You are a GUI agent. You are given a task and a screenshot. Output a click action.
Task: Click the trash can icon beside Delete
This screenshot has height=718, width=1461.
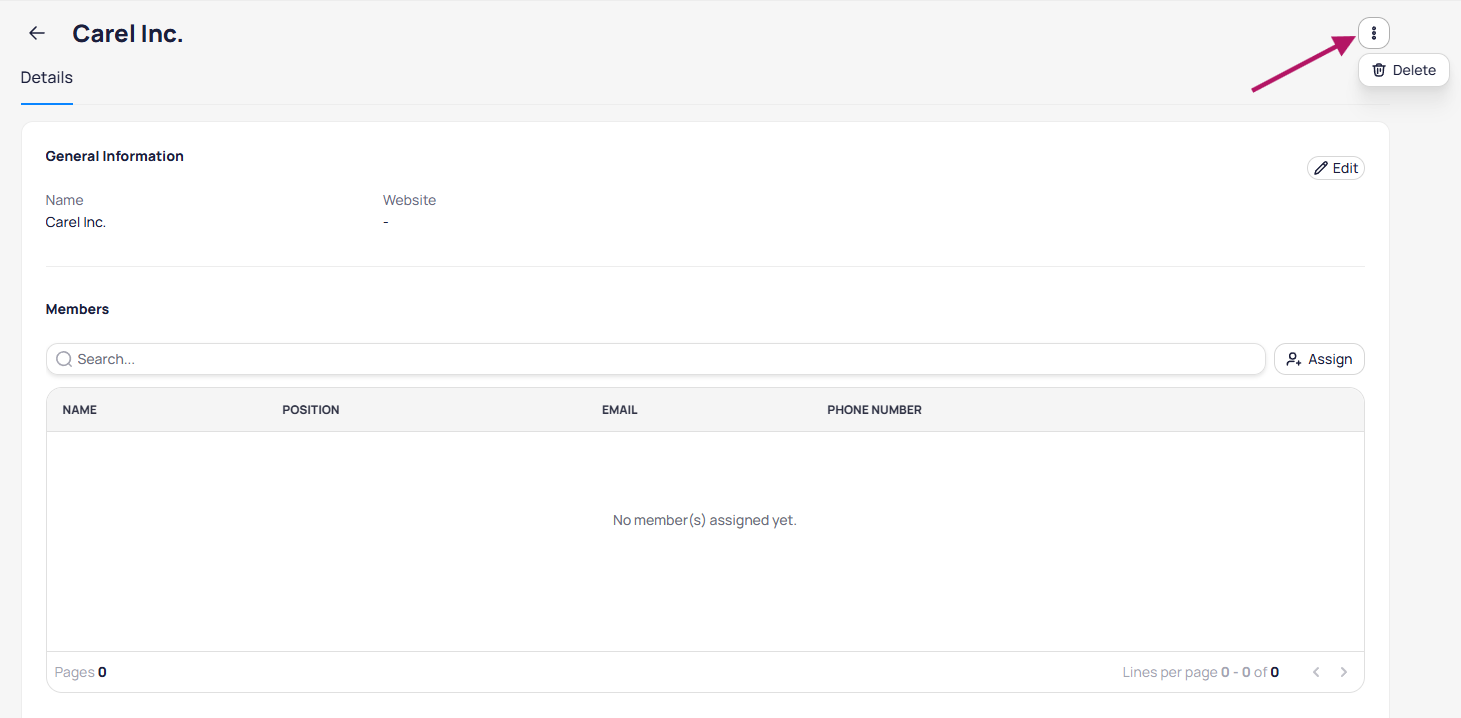[x=1379, y=70]
